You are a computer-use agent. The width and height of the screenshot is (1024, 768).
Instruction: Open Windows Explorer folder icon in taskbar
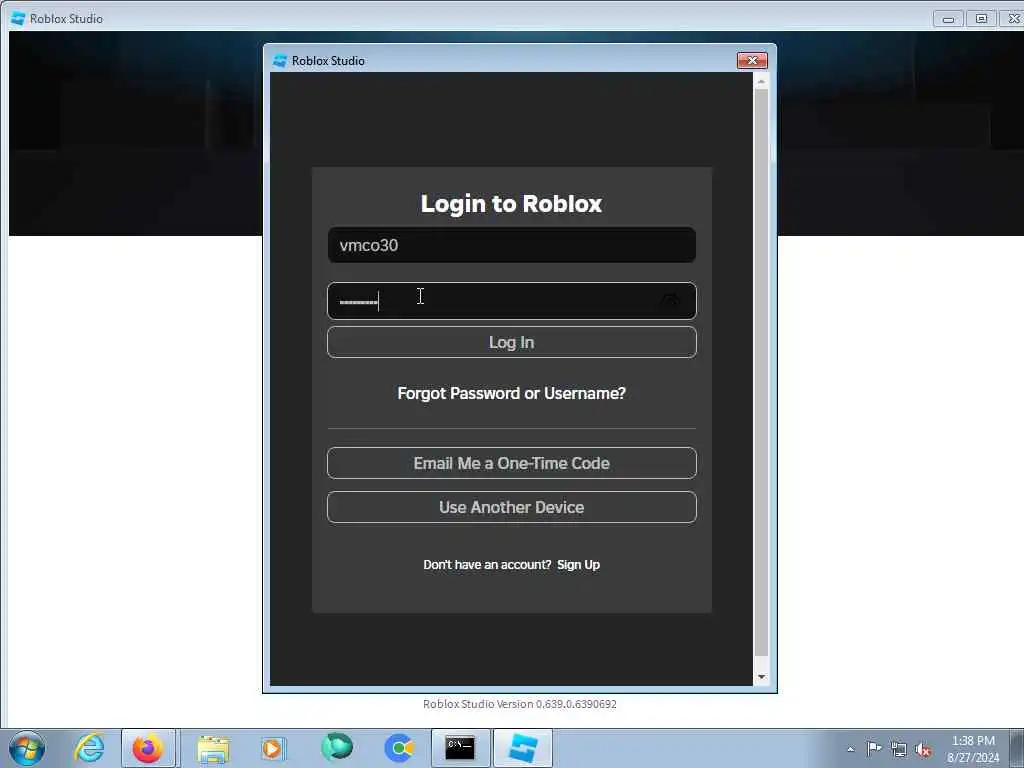(213, 748)
